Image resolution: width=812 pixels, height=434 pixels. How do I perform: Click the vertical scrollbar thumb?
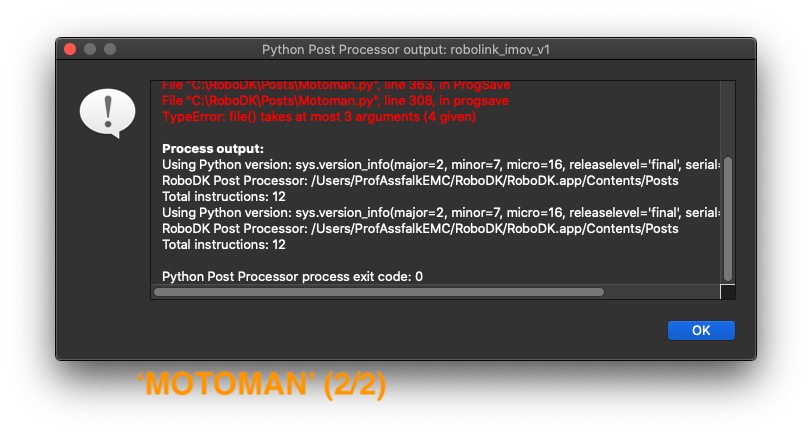(728, 218)
